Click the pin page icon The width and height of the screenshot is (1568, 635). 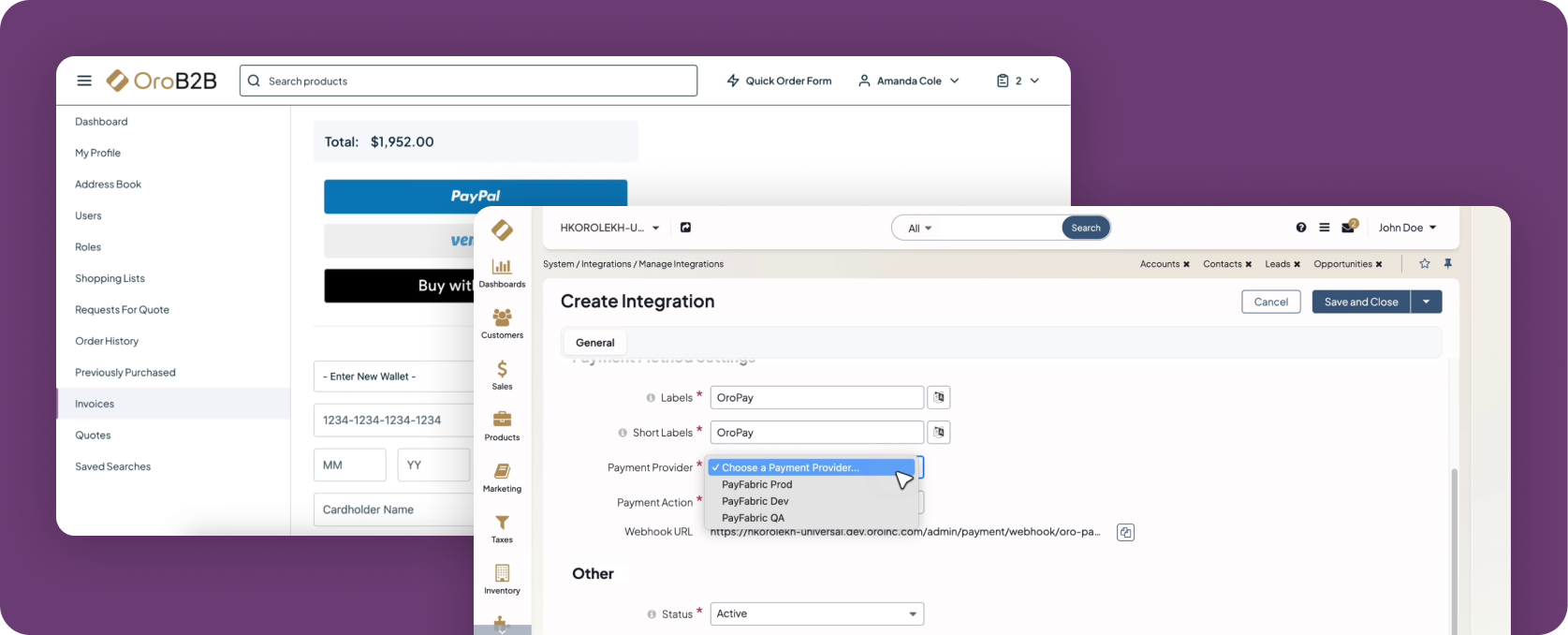click(1448, 264)
